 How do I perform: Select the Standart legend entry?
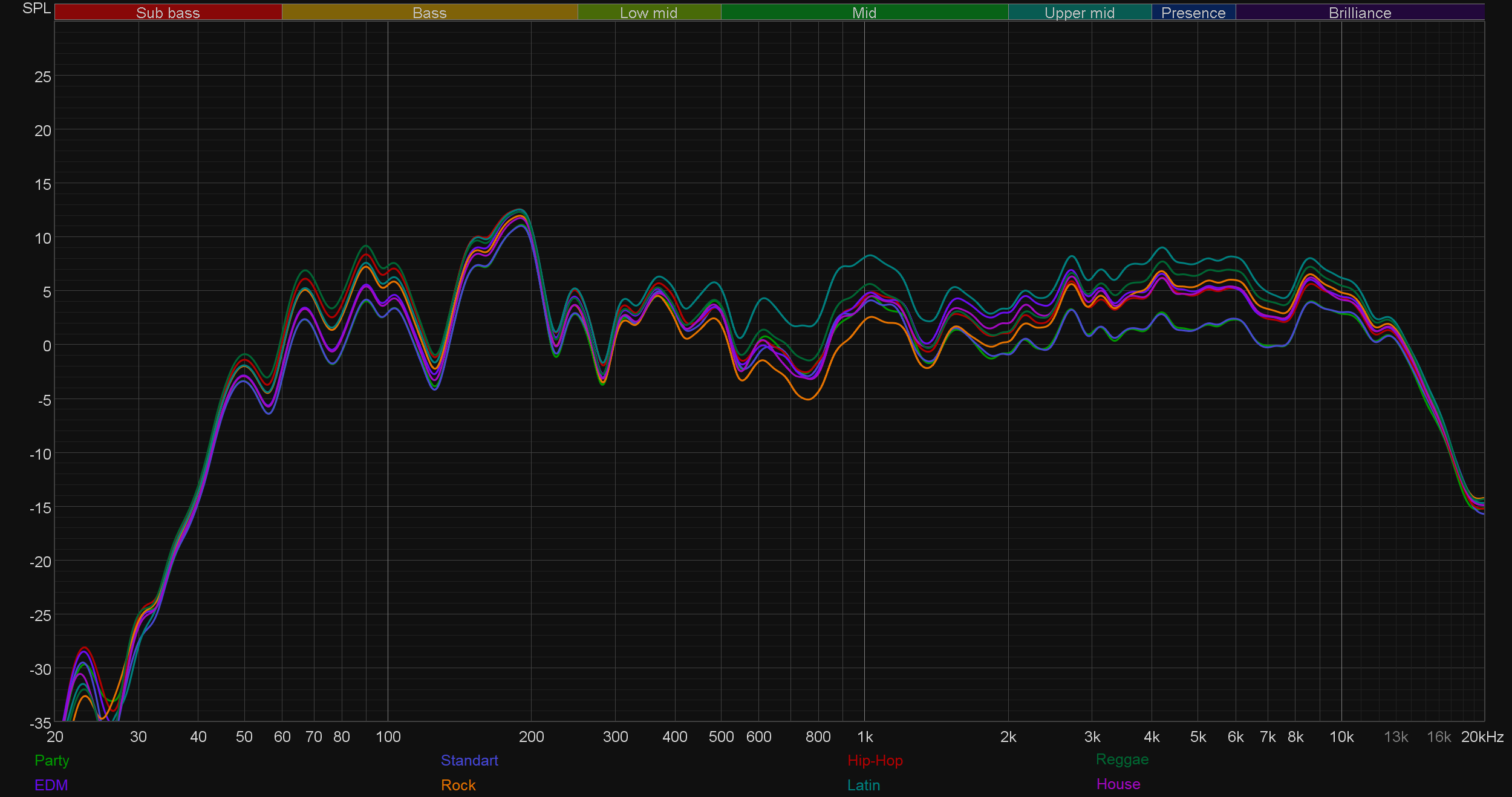click(x=469, y=760)
